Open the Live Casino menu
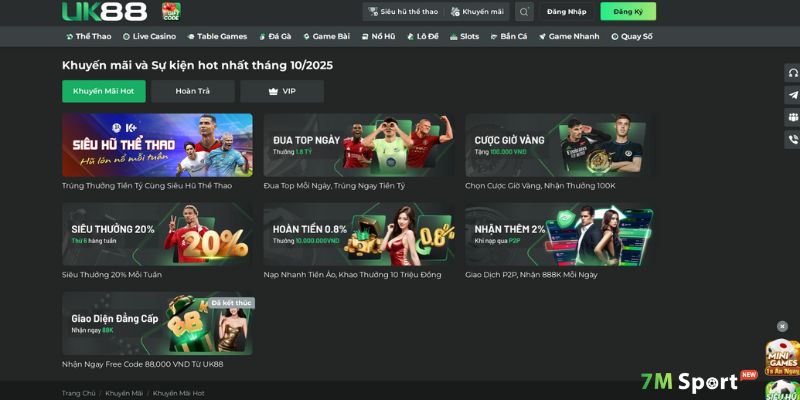This screenshot has width=800, height=400. pyautogui.click(x=150, y=36)
